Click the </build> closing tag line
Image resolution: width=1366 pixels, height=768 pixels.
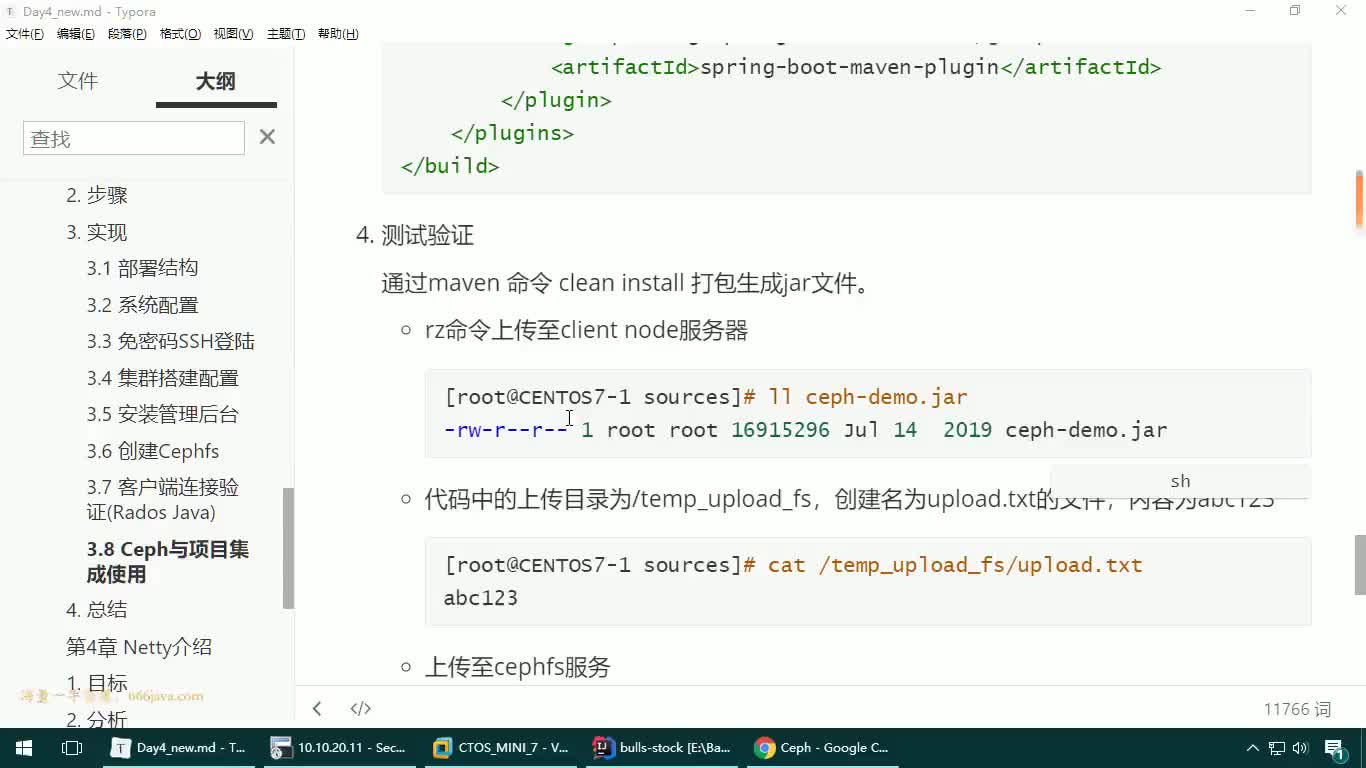(450, 166)
